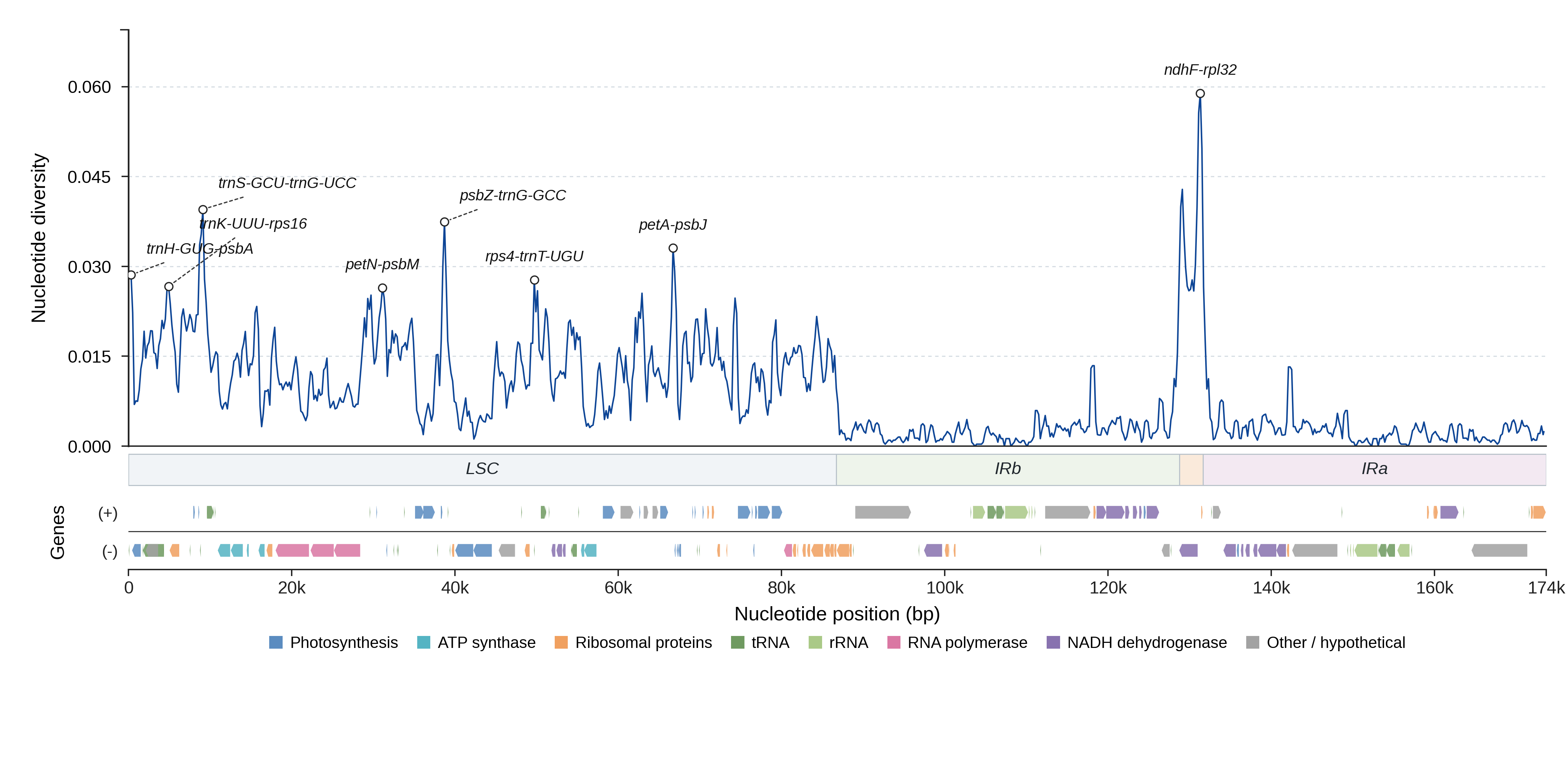Click the 0.045 y-axis tick label

[x=89, y=176]
